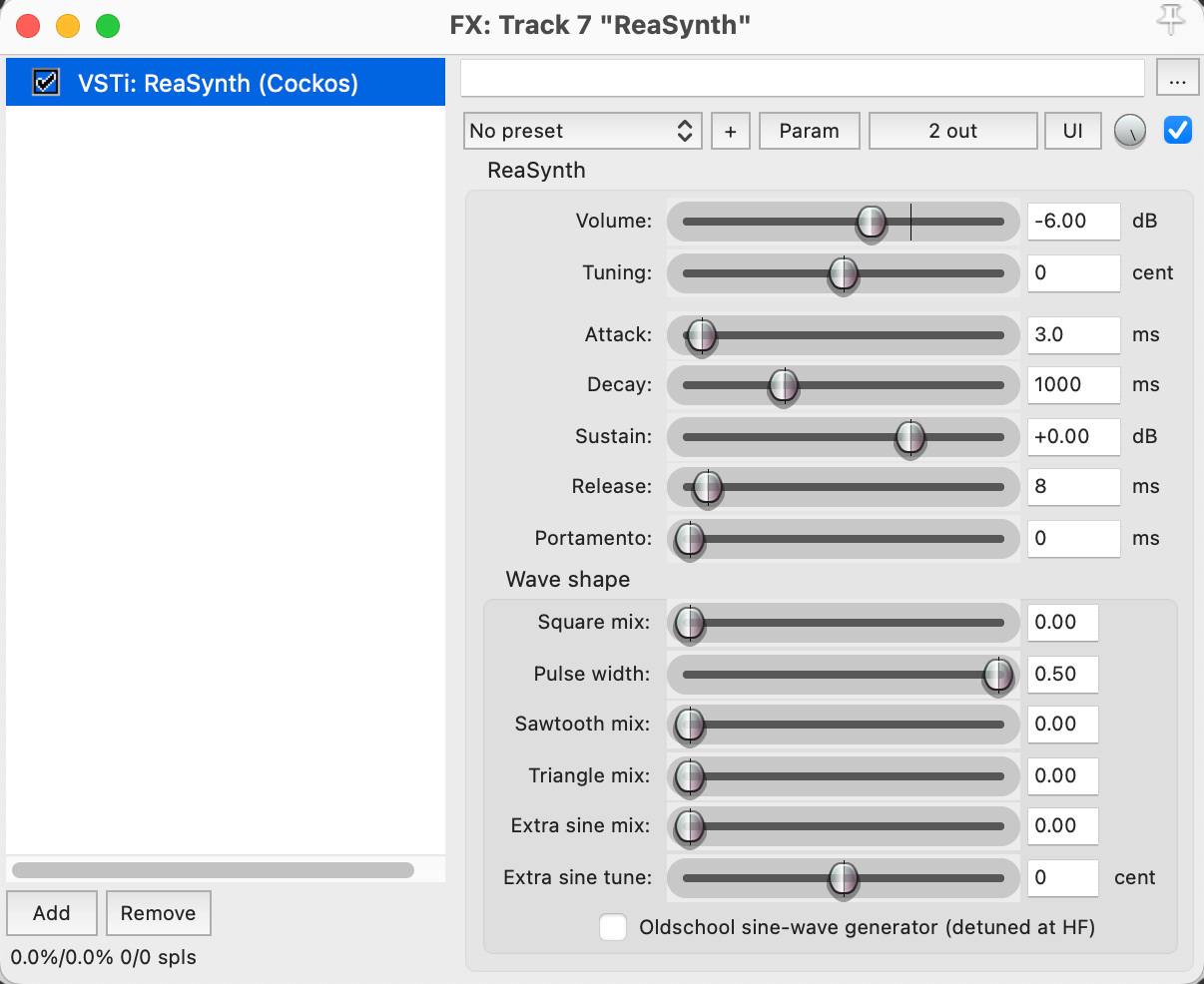The image size is (1204, 984).
Task: Click the Extra sine tune value field
Action: click(x=1063, y=877)
